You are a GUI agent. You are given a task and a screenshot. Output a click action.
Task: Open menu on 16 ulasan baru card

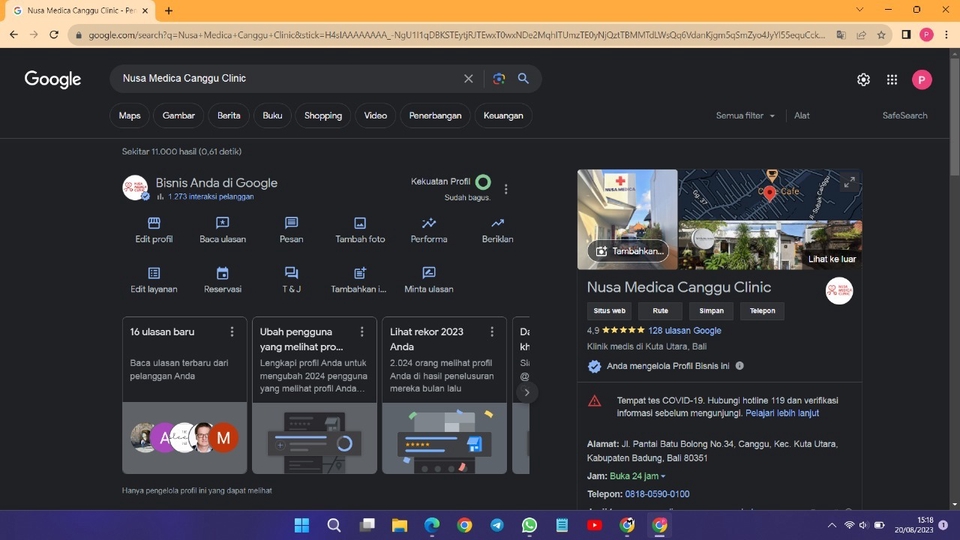[232, 332]
